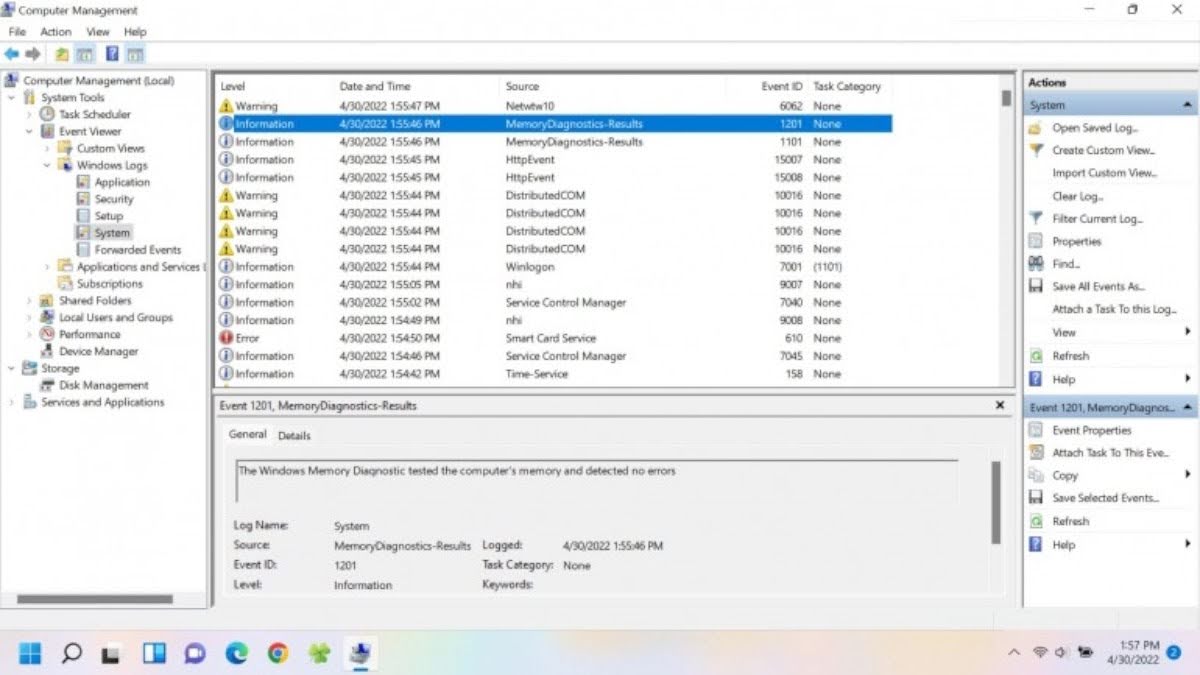The width and height of the screenshot is (1200, 675).
Task: Click Filter Current Log funnel icon
Action: coord(1035,218)
